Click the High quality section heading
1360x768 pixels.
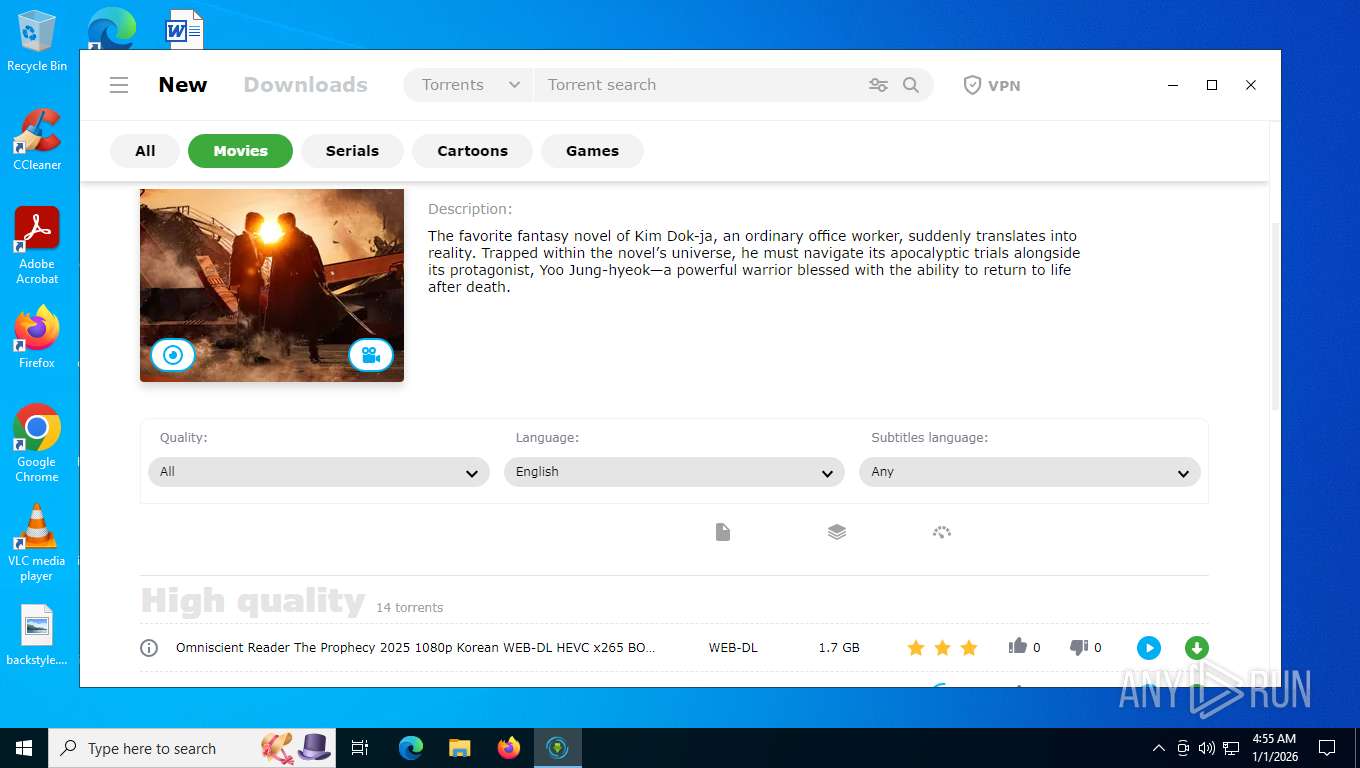tap(253, 601)
